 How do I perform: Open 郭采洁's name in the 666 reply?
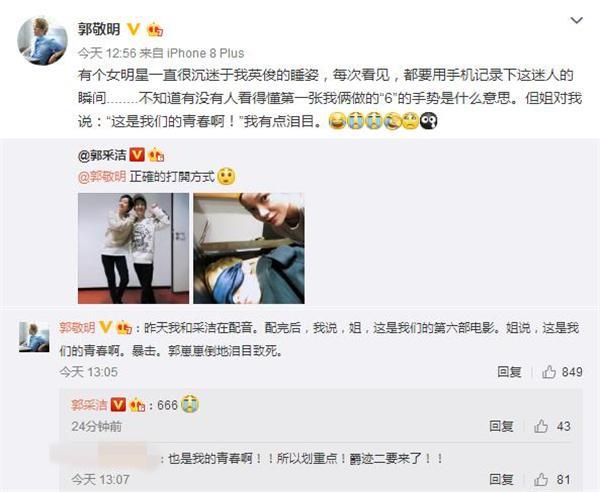click(89, 405)
